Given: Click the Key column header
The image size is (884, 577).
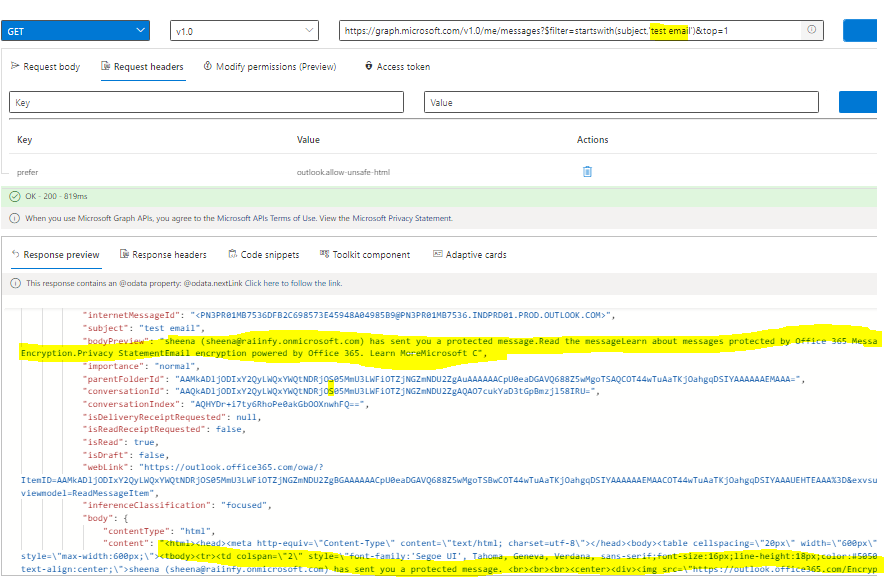Looking at the screenshot, I should 24,139.
